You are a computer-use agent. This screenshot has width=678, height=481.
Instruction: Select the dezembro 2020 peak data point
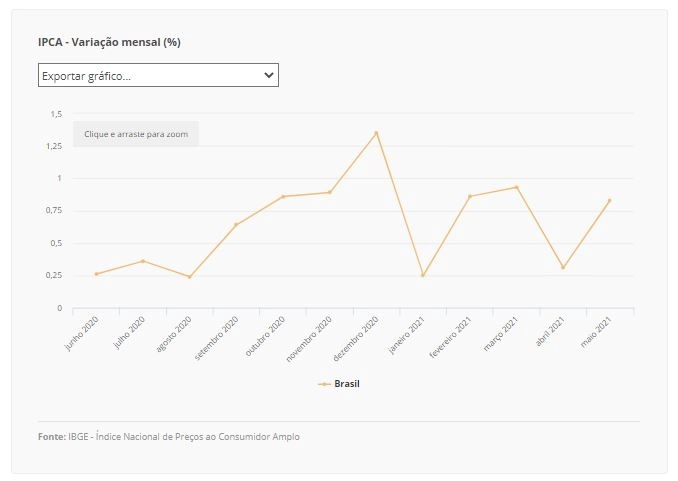pos(376,133)
